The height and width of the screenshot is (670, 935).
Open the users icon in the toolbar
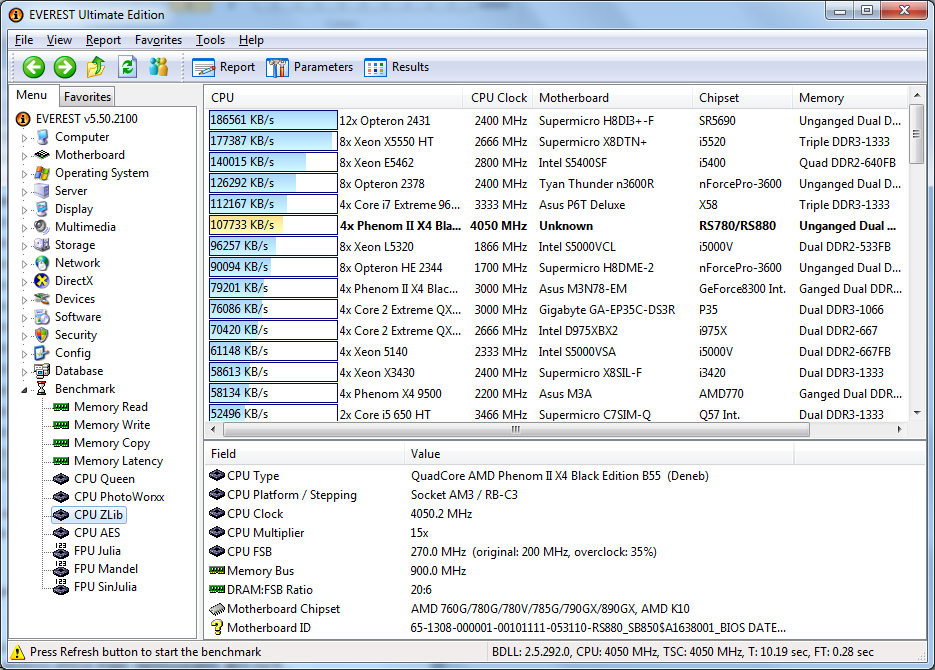[x=159, y=67]
